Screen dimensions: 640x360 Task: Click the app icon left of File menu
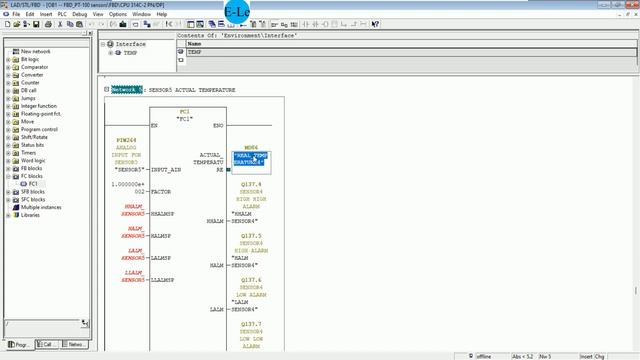6,14
